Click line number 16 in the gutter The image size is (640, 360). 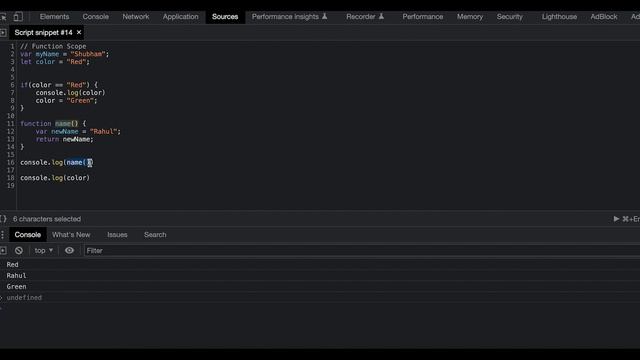coord(10,162)
